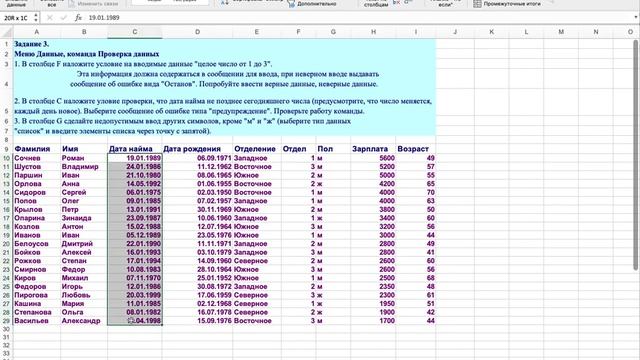640x360 pixels.
Task: Click the hire date cell 19.01.1989
Action: click(x=135, y=158)
